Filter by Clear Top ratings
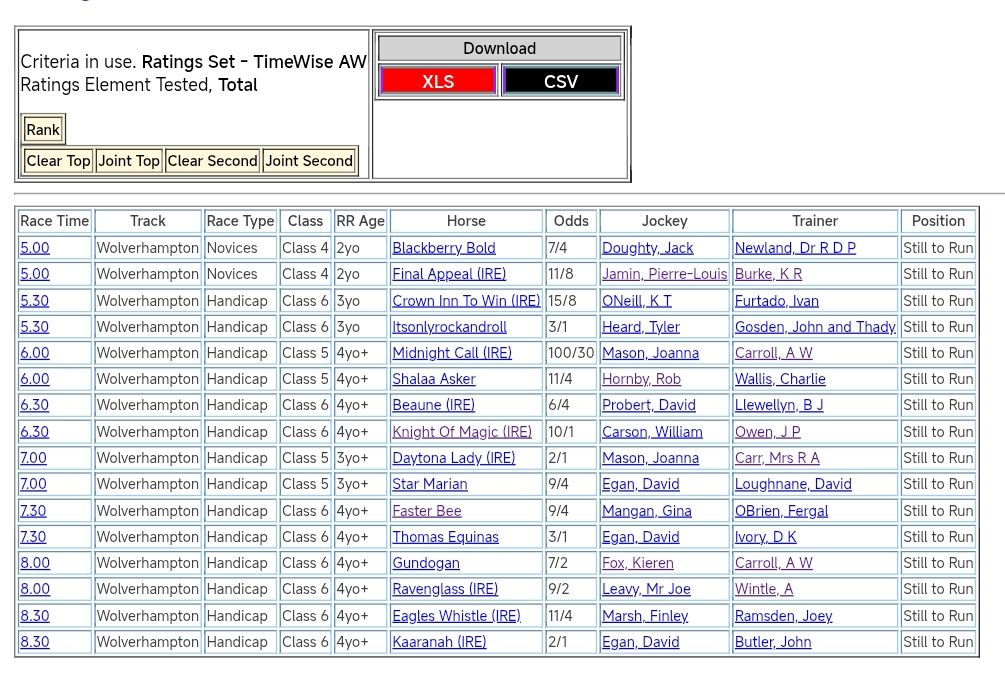The width and height of the screenshot is (1005, 683). [x=58, y=161]
